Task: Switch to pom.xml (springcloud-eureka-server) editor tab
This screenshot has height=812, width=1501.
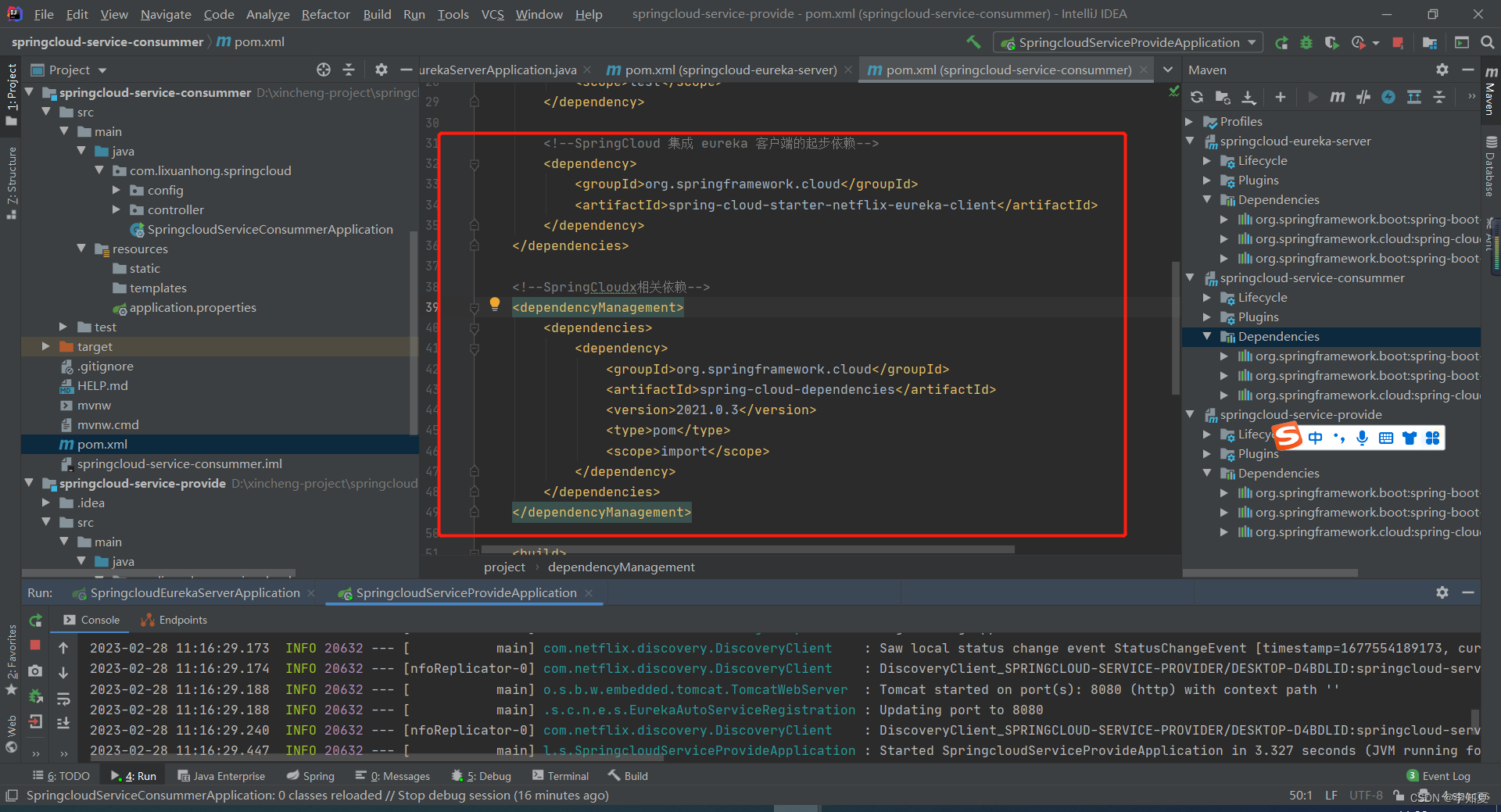Action: coord(730,70)
